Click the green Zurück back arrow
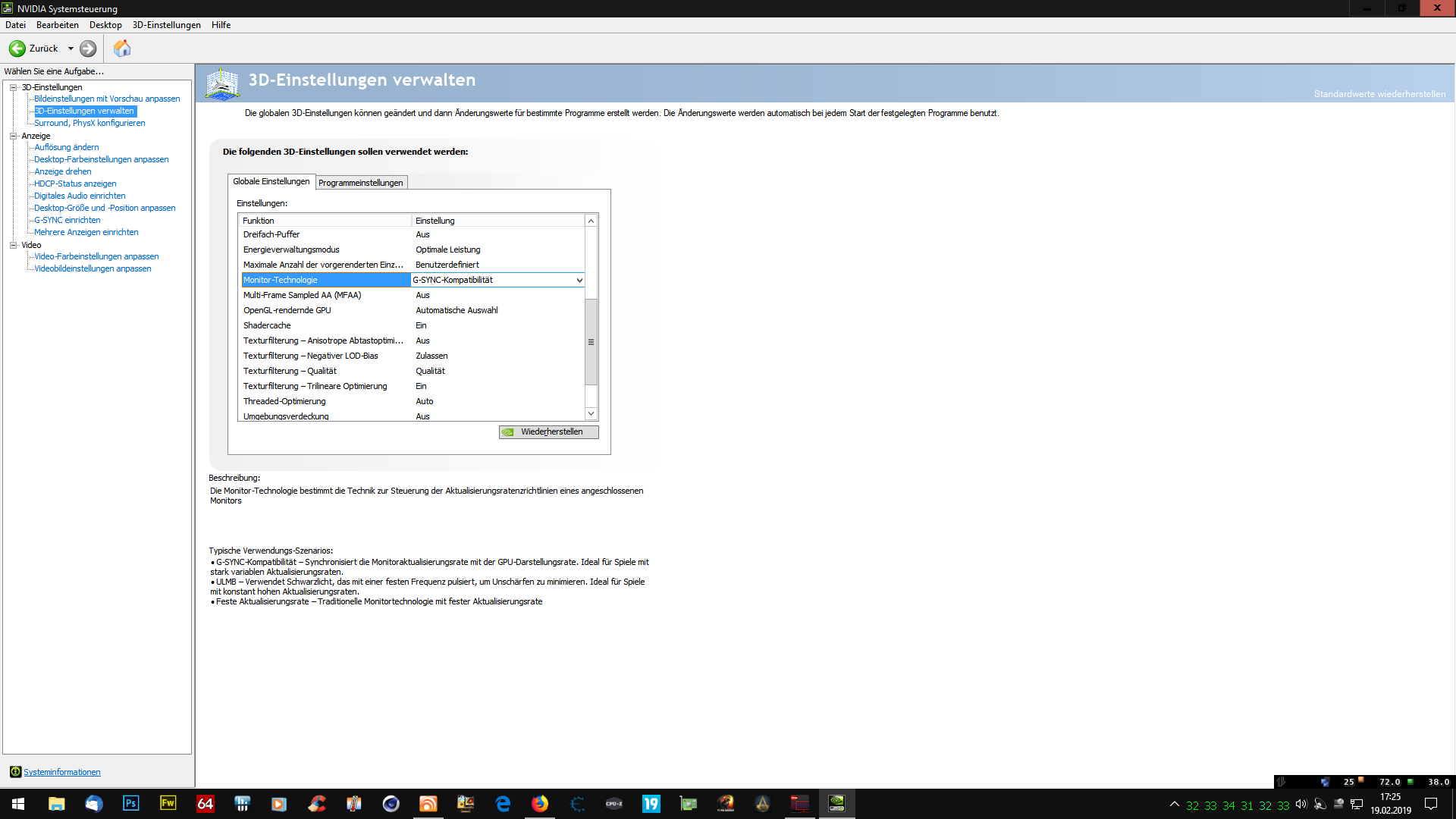 coord(17,49)
